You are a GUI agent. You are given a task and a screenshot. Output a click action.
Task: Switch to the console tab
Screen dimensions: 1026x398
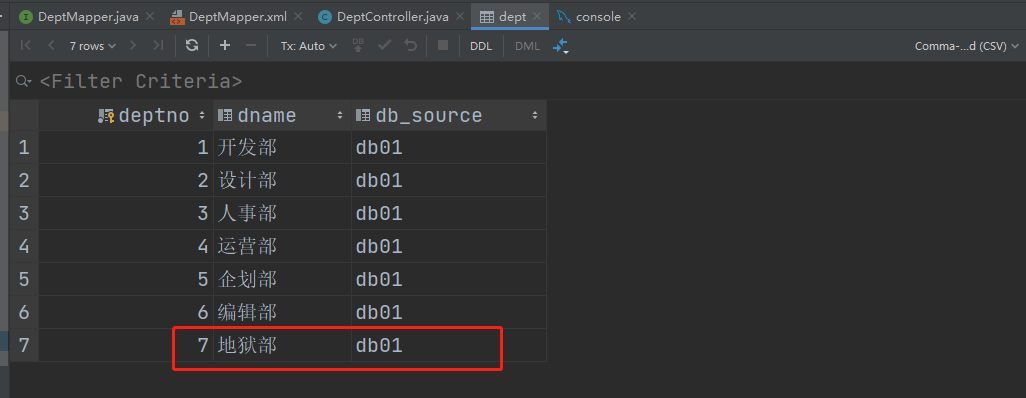pos(597,16)
